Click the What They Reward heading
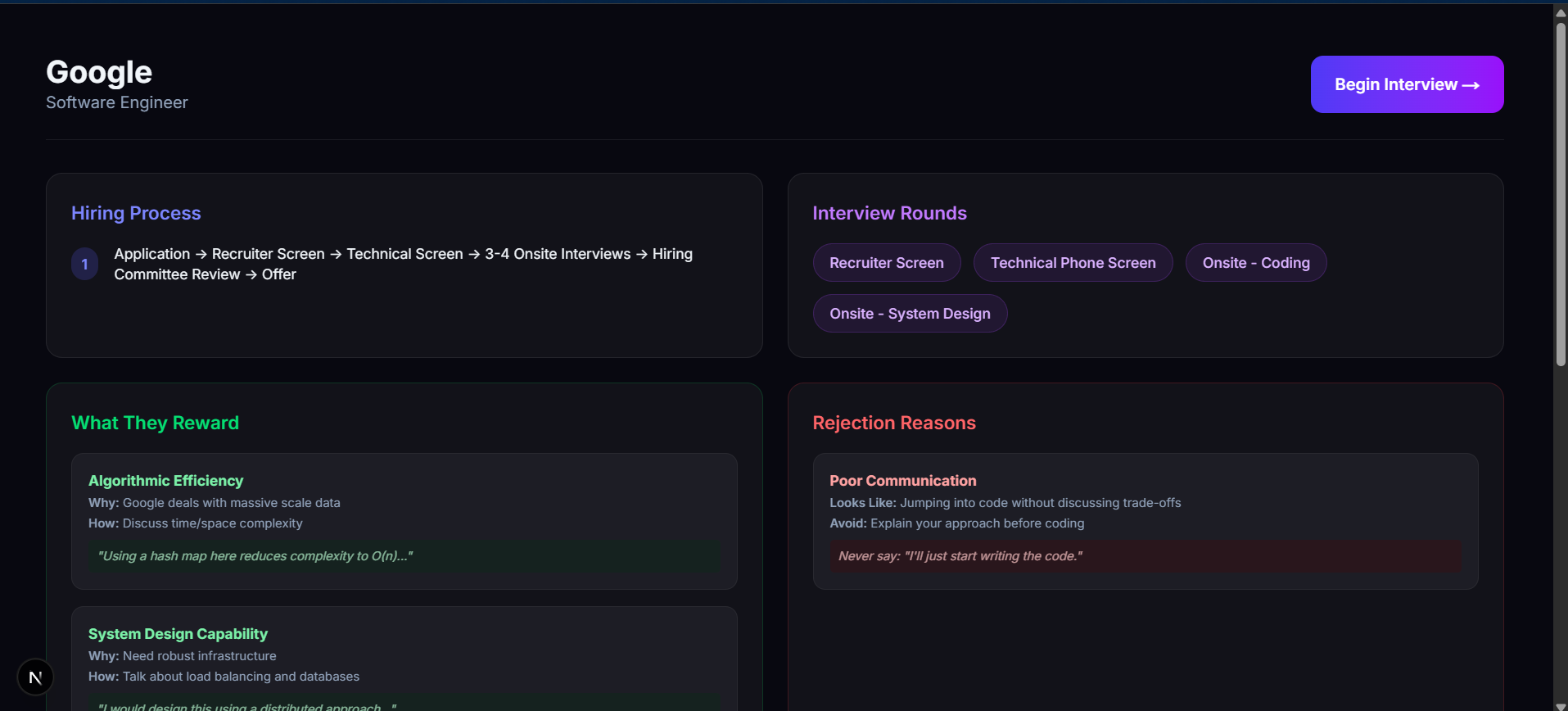 coord(155,423)
